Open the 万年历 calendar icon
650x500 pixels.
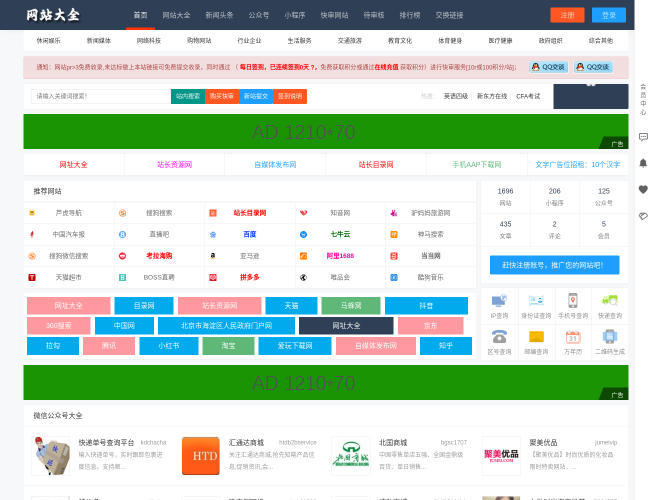point(573,337)
